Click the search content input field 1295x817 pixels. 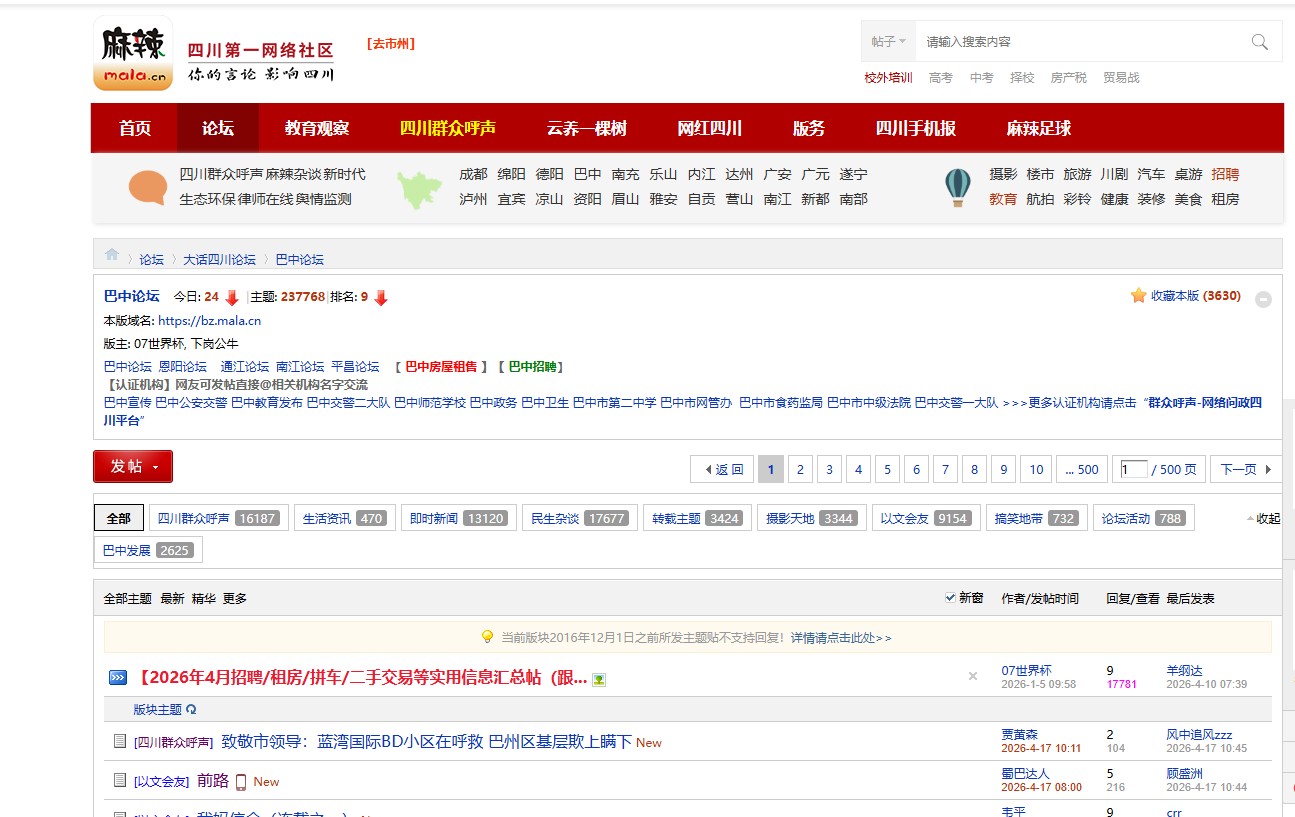[1080, 42]
